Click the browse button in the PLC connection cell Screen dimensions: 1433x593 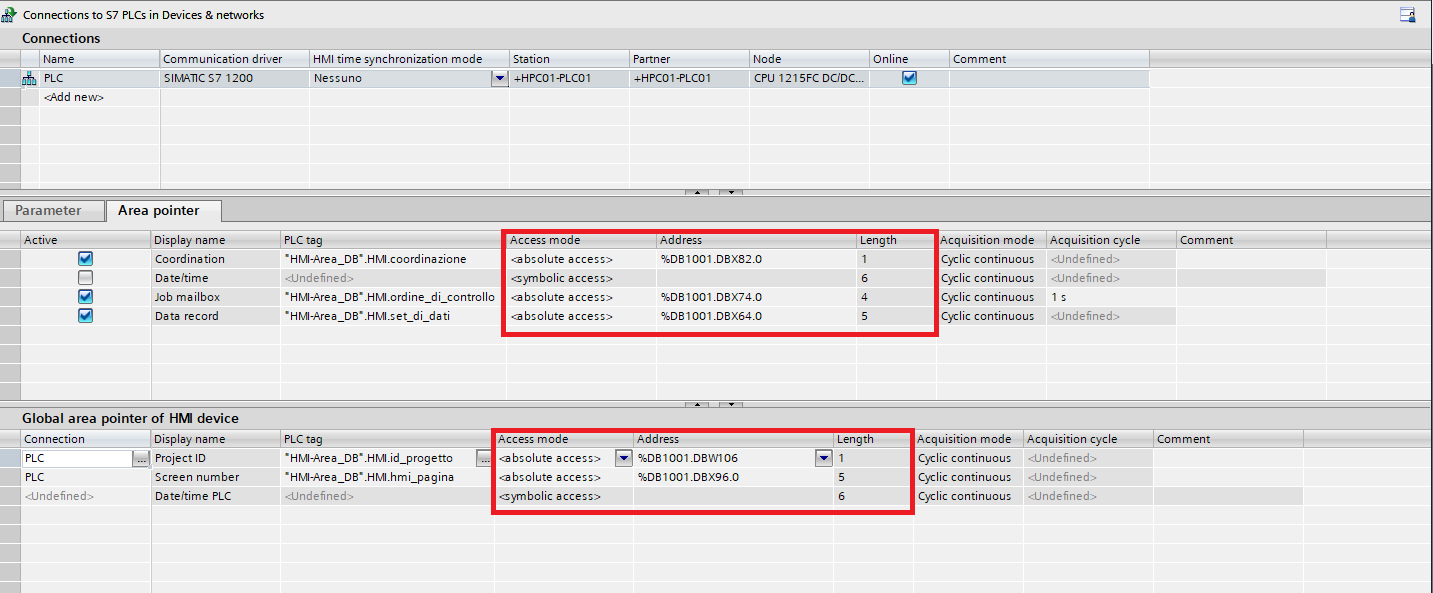pos(141,458)
